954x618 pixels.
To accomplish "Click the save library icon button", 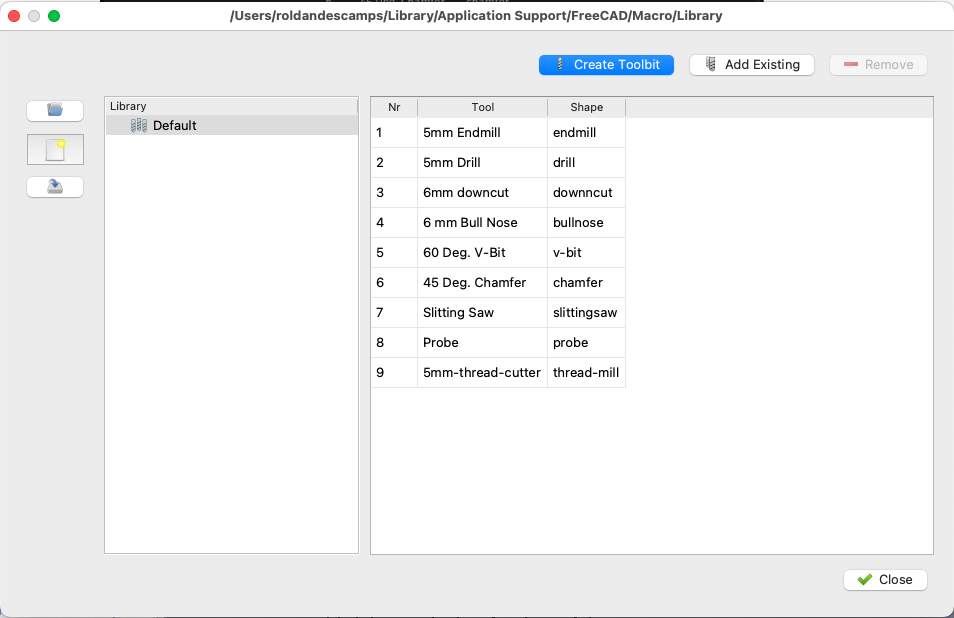I will (55, 187).
